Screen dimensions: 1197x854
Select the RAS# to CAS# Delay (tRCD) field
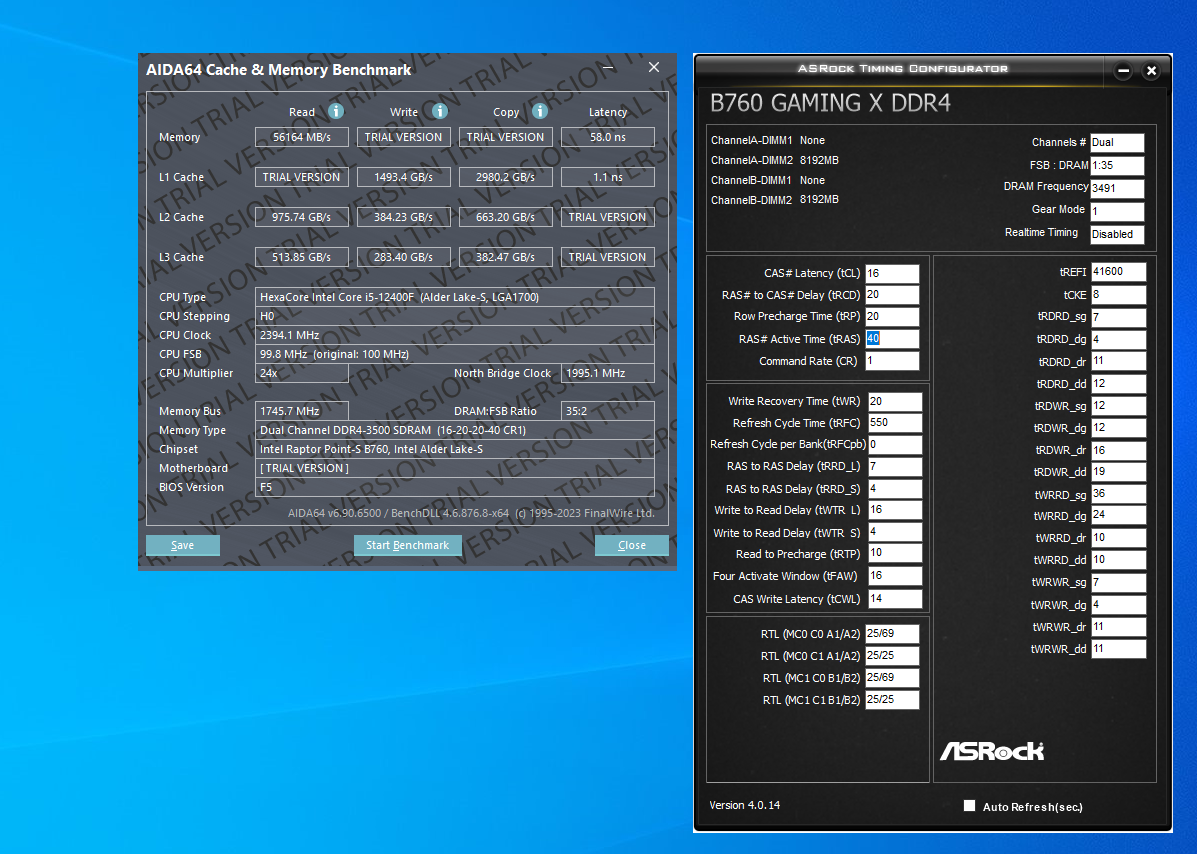pyautogui.click(x=892, y=295)
